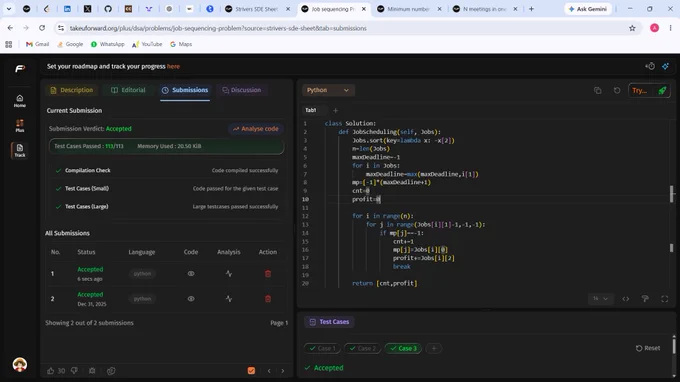Viewport: 680px width, 382px height.
Task: Click the Ask Gemini button
Action: pyautogui.click(x=588, y=9)
